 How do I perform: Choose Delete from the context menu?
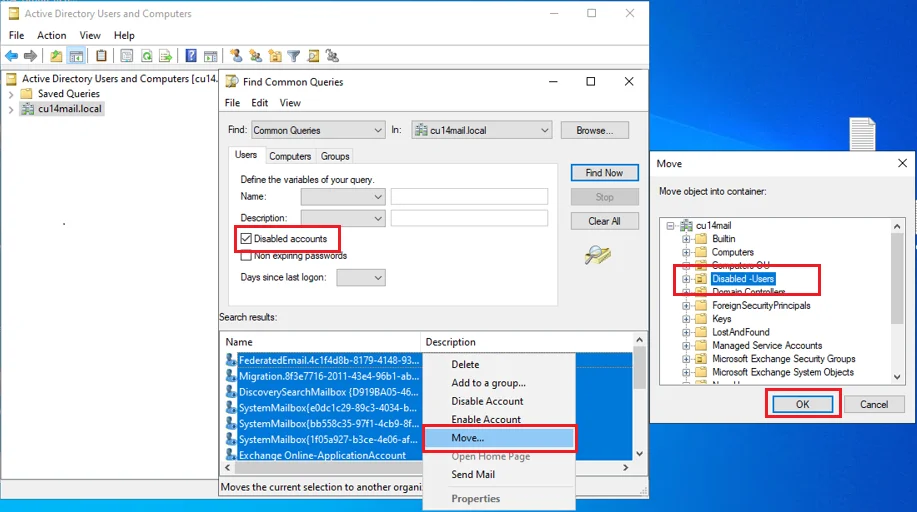(499, 365)
